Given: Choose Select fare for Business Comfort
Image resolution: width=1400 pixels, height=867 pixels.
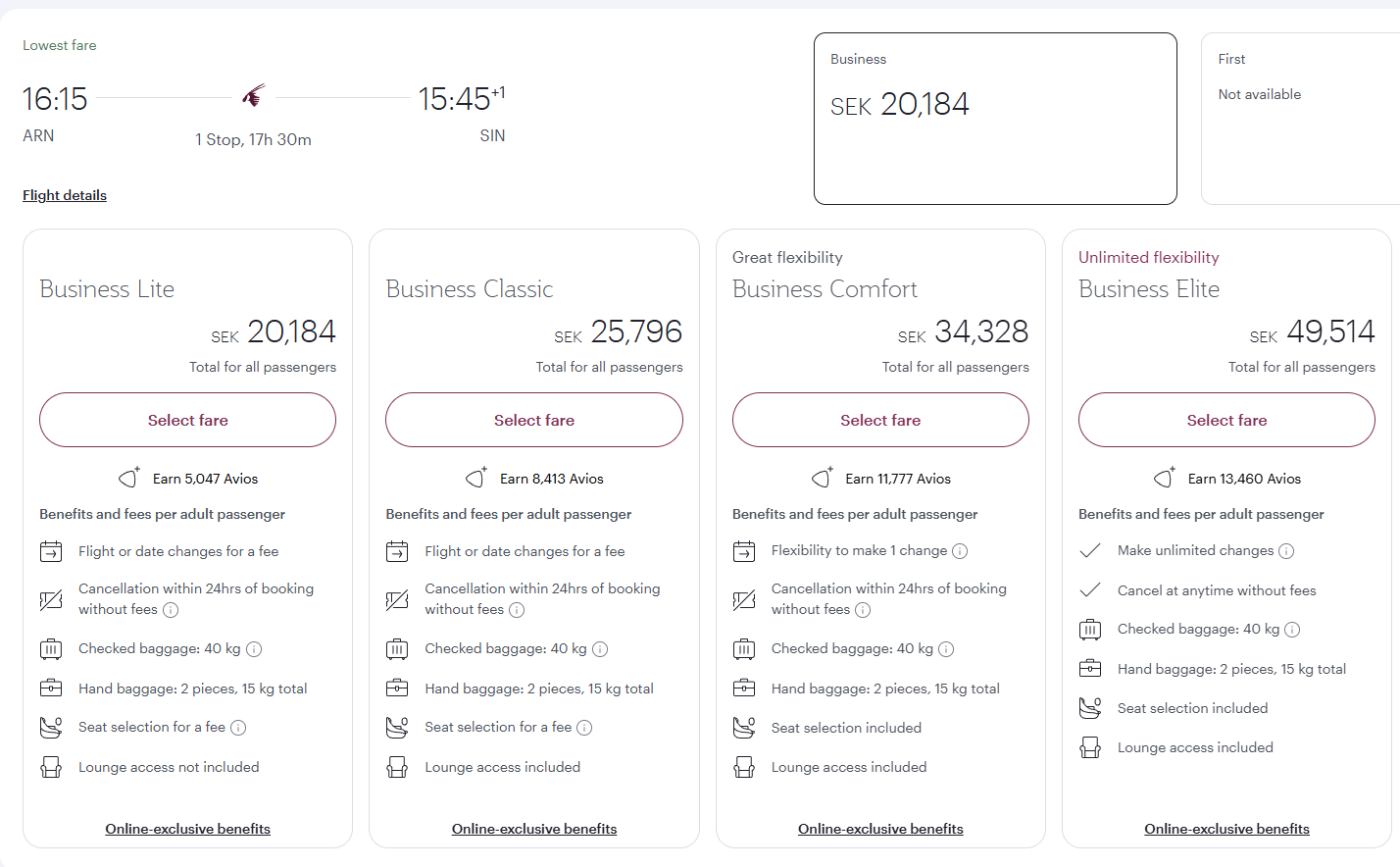Looking at the screenshot, I should (x=879, y=420).
